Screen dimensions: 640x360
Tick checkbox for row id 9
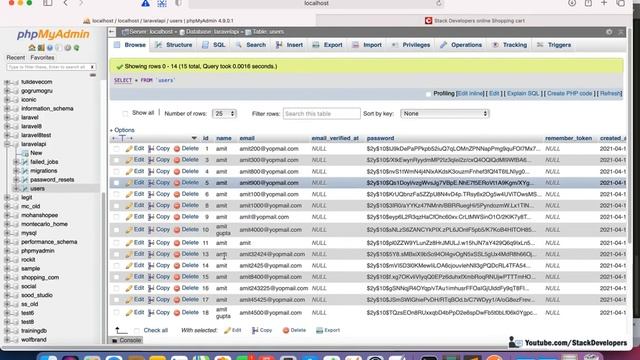pos(117,217)
